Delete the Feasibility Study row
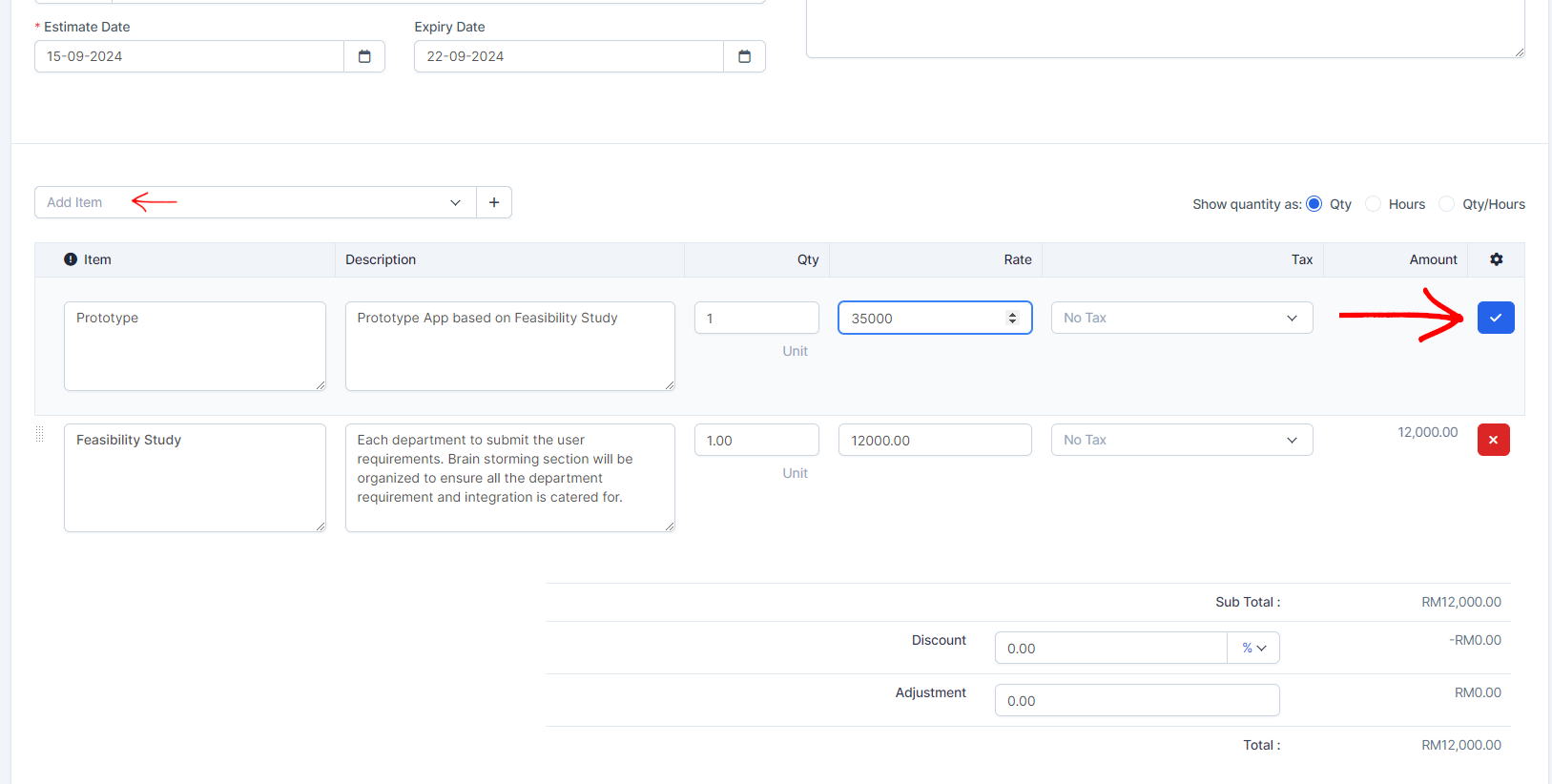 (1493, 440)
